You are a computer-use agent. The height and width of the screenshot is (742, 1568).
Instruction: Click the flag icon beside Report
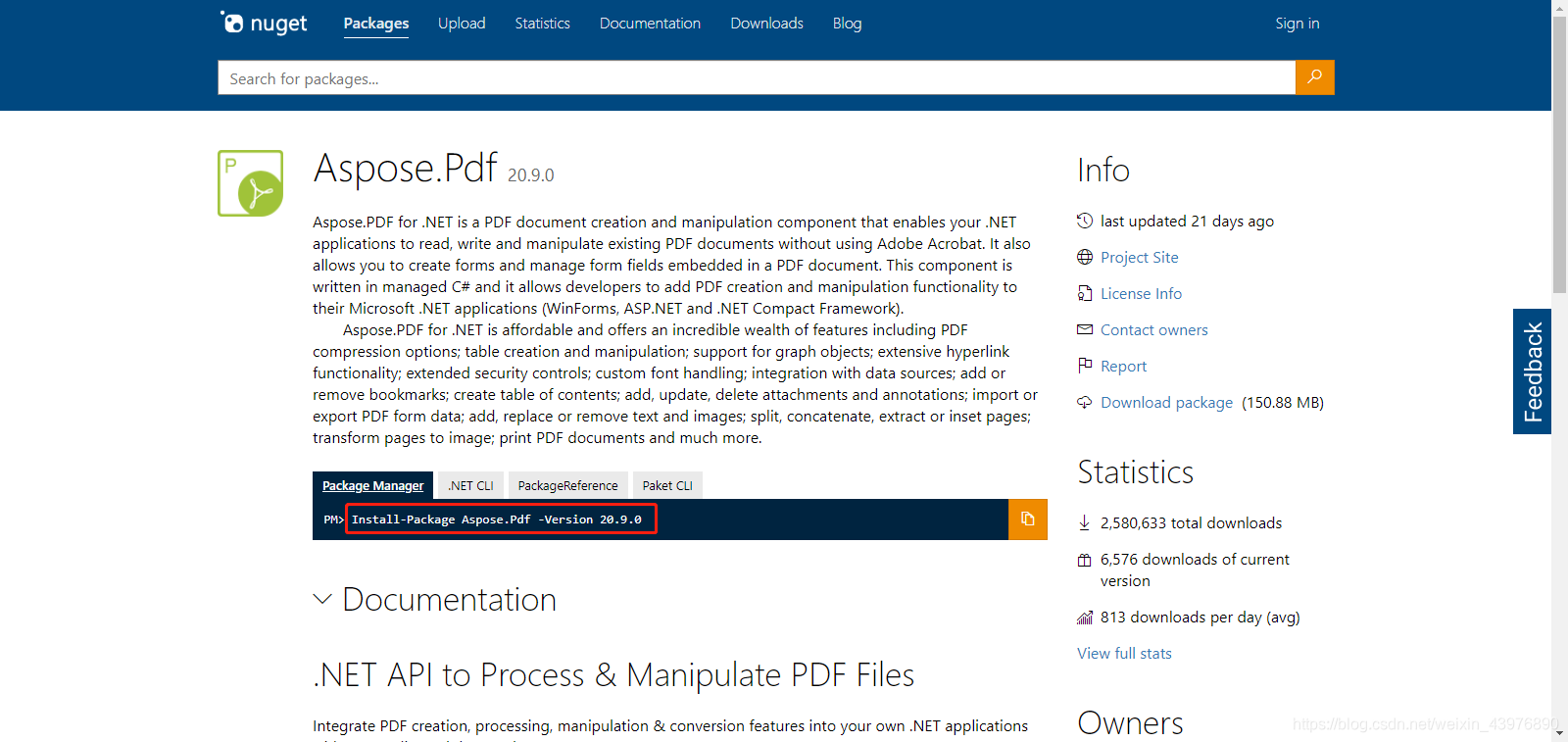click(1085, 366)
